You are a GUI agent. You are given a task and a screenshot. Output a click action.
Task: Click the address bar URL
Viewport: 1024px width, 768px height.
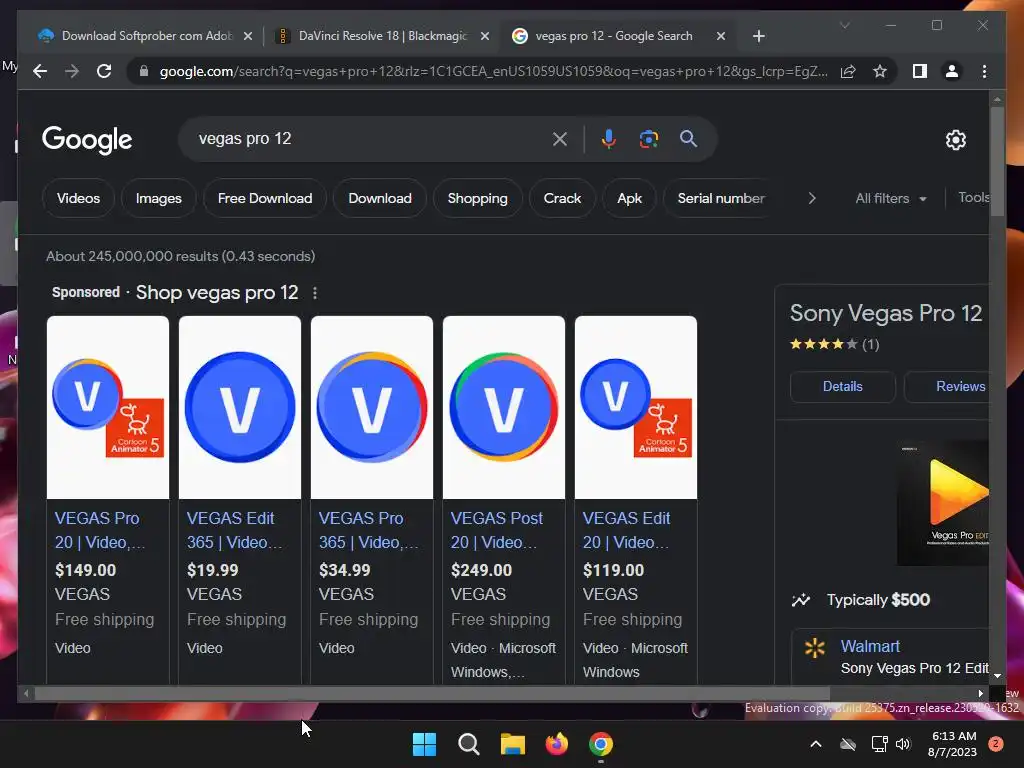pyautogui.click(x=493, y=71)
